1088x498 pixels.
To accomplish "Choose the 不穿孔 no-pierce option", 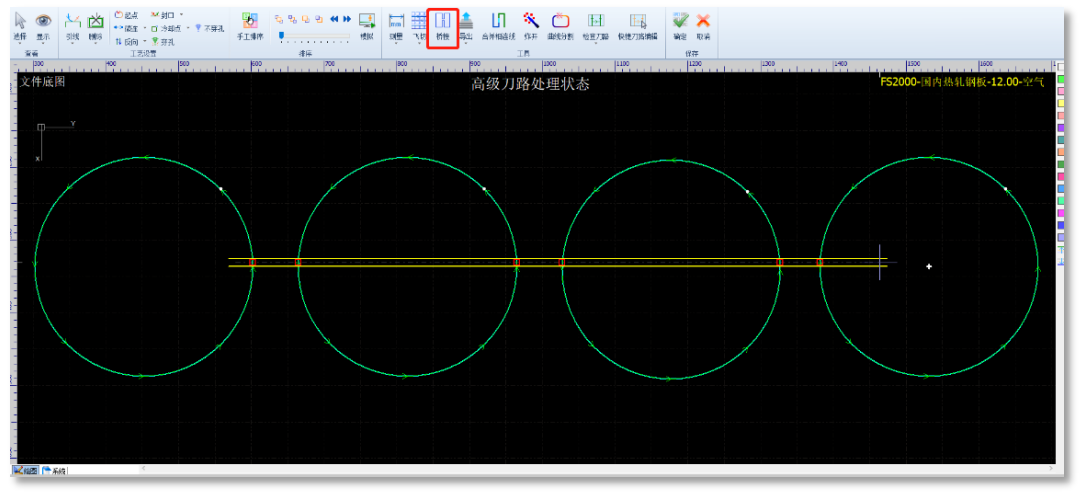I will (x=209, y=28).
